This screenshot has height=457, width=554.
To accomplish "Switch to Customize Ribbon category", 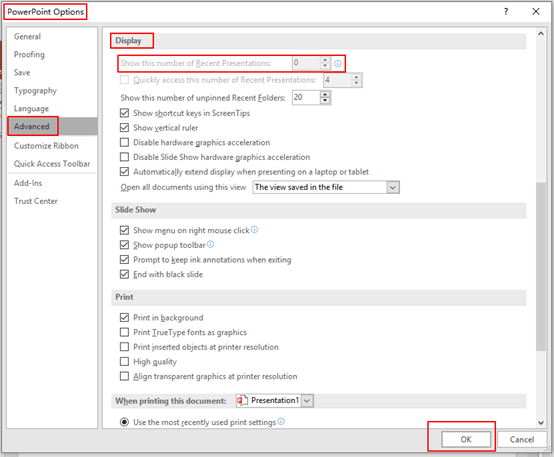I will pos(46,146).
